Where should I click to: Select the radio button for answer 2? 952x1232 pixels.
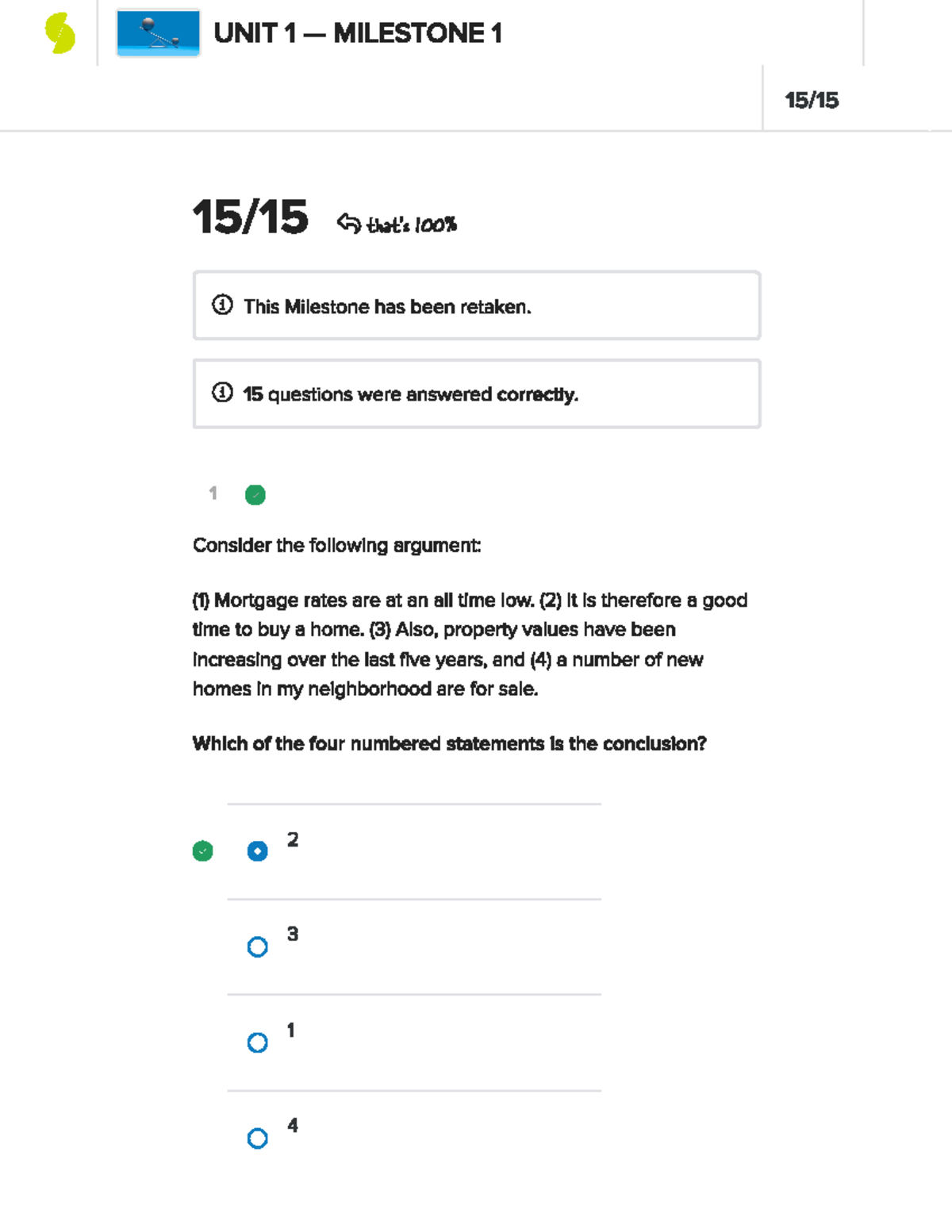point(258,851)
